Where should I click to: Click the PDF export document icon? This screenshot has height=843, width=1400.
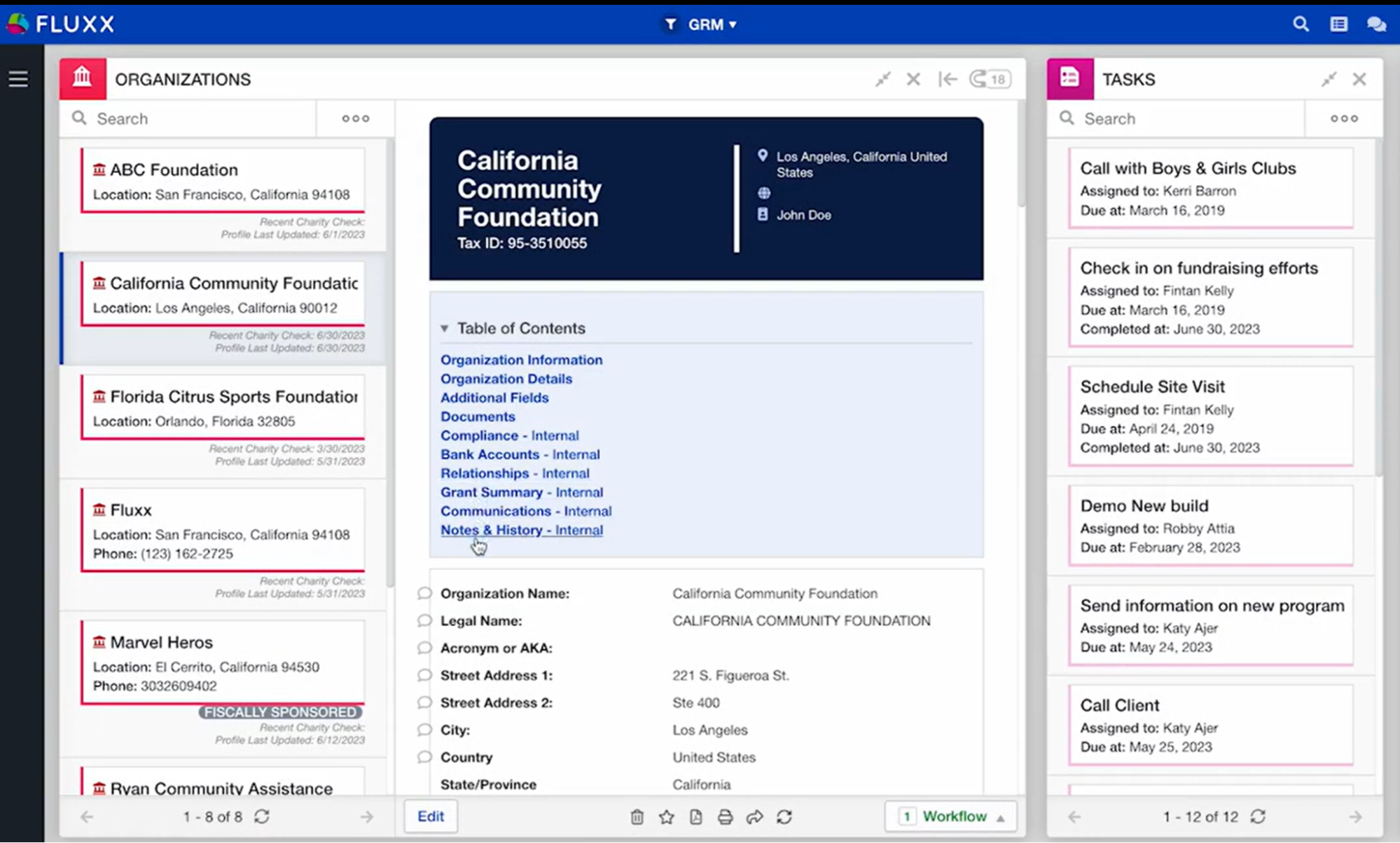pos(695,817)
